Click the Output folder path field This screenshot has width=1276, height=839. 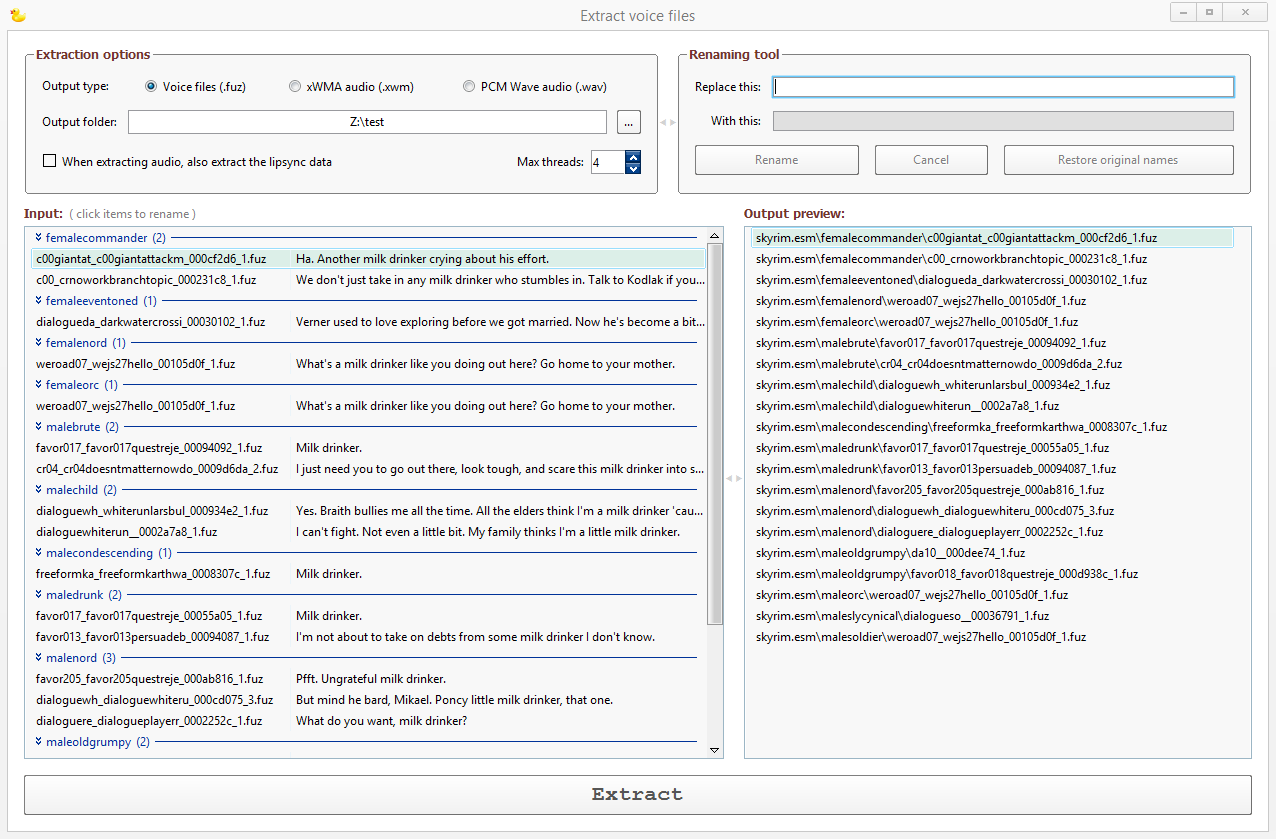pyautogui.click(x=367, y=122)
